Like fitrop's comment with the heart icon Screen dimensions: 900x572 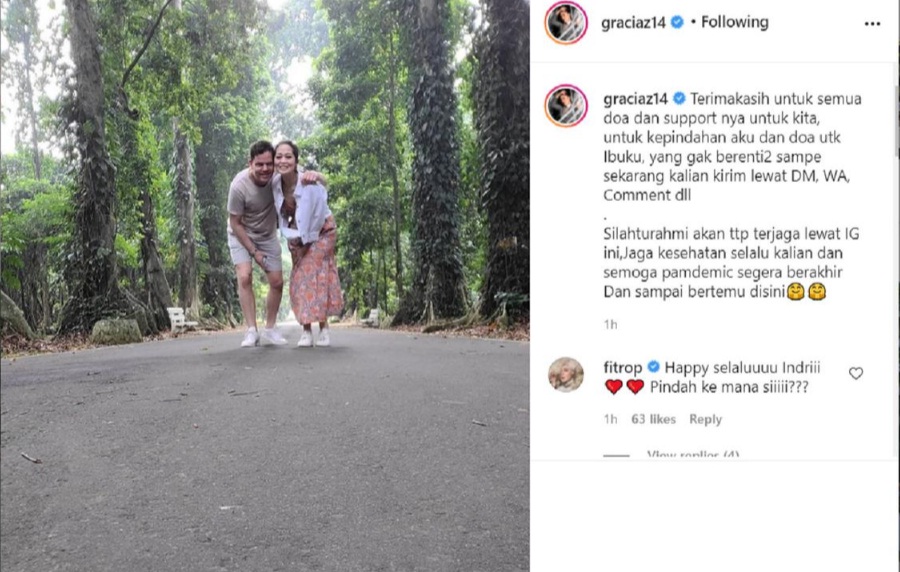coord(856,373)
